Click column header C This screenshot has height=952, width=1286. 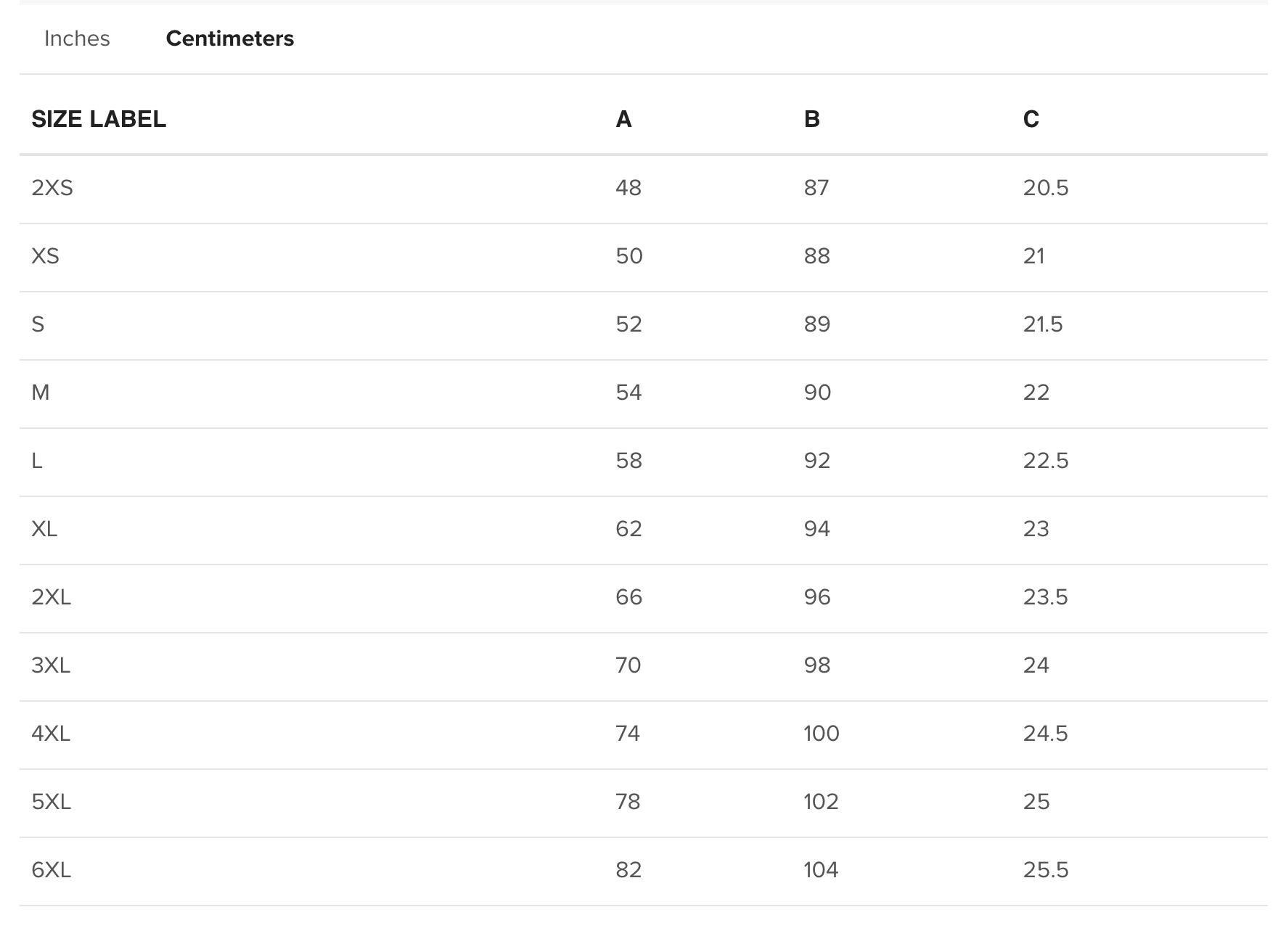click(x=1031, y=119)
